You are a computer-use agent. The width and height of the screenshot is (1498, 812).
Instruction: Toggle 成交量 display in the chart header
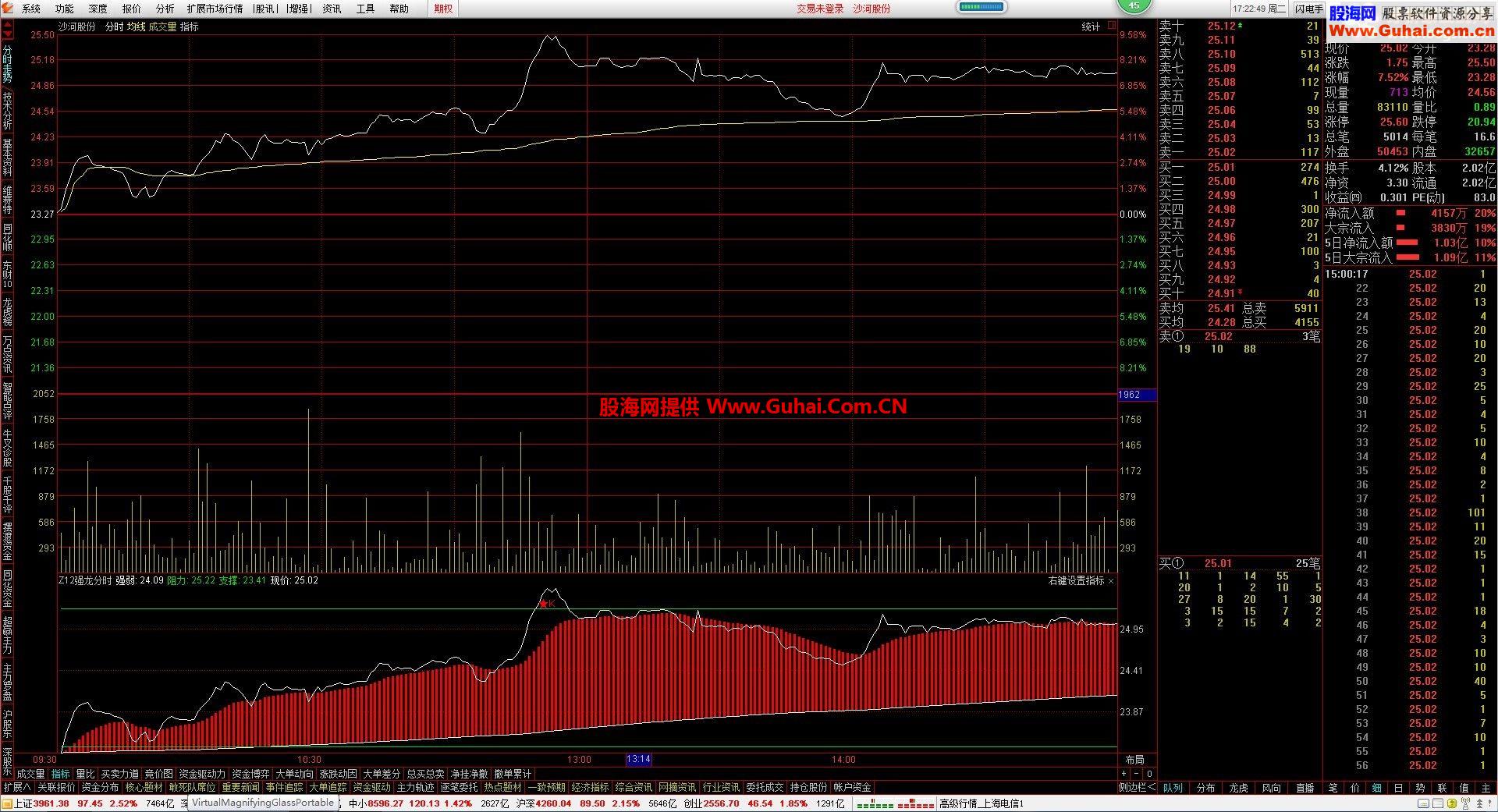[162, 27]
